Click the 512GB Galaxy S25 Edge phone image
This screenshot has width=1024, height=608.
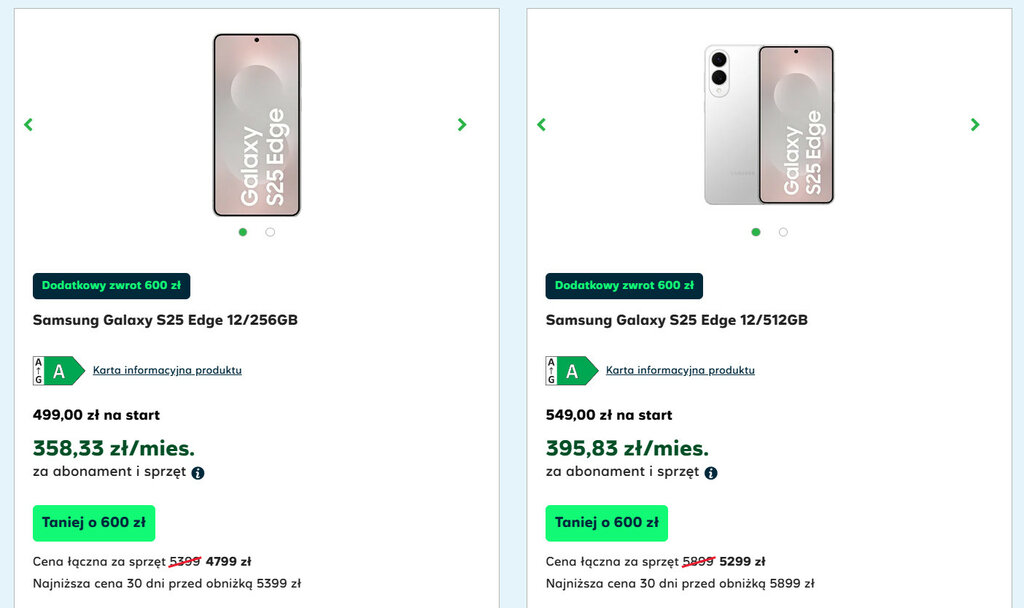(768, 125)
